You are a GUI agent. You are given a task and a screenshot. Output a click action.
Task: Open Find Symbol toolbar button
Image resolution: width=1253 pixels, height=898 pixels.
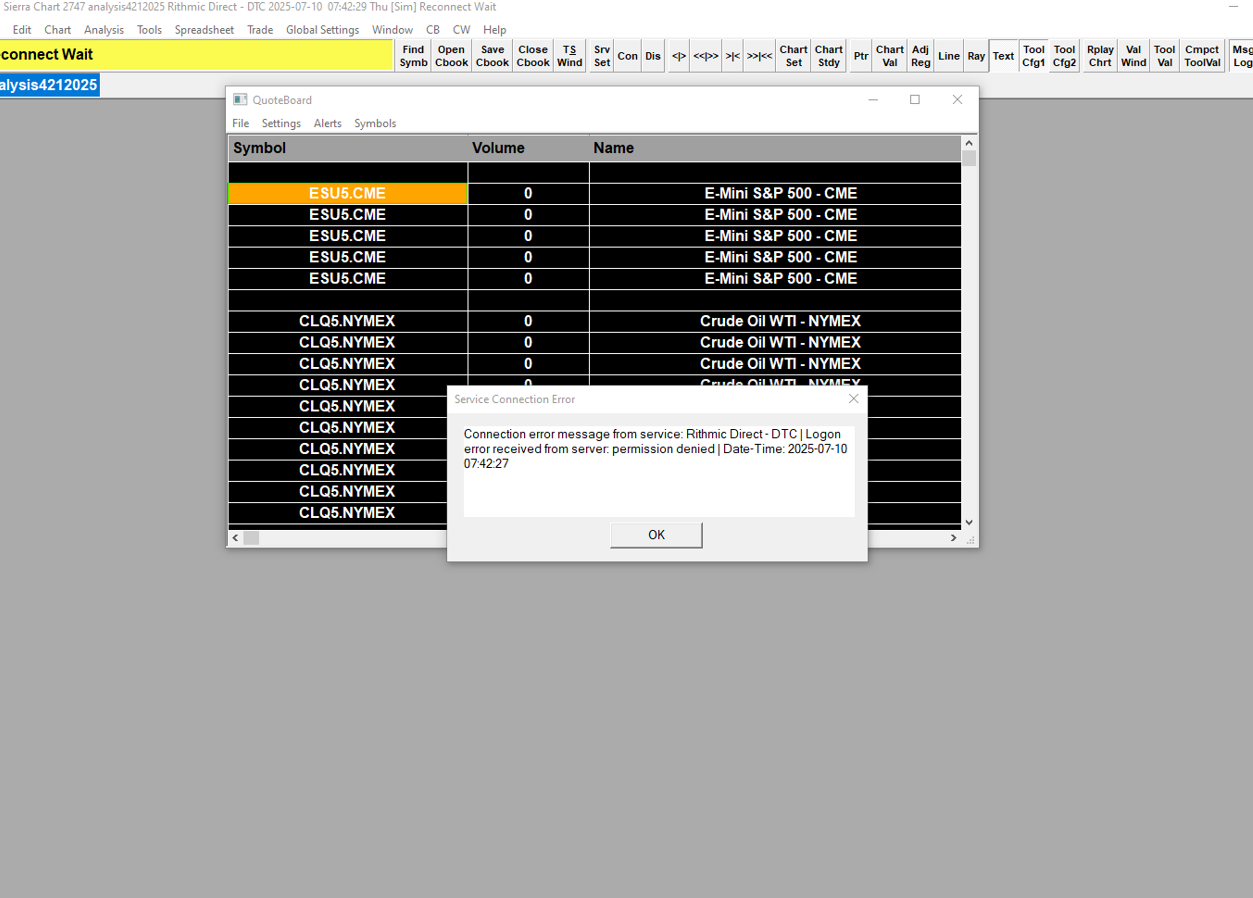[413, 56]
